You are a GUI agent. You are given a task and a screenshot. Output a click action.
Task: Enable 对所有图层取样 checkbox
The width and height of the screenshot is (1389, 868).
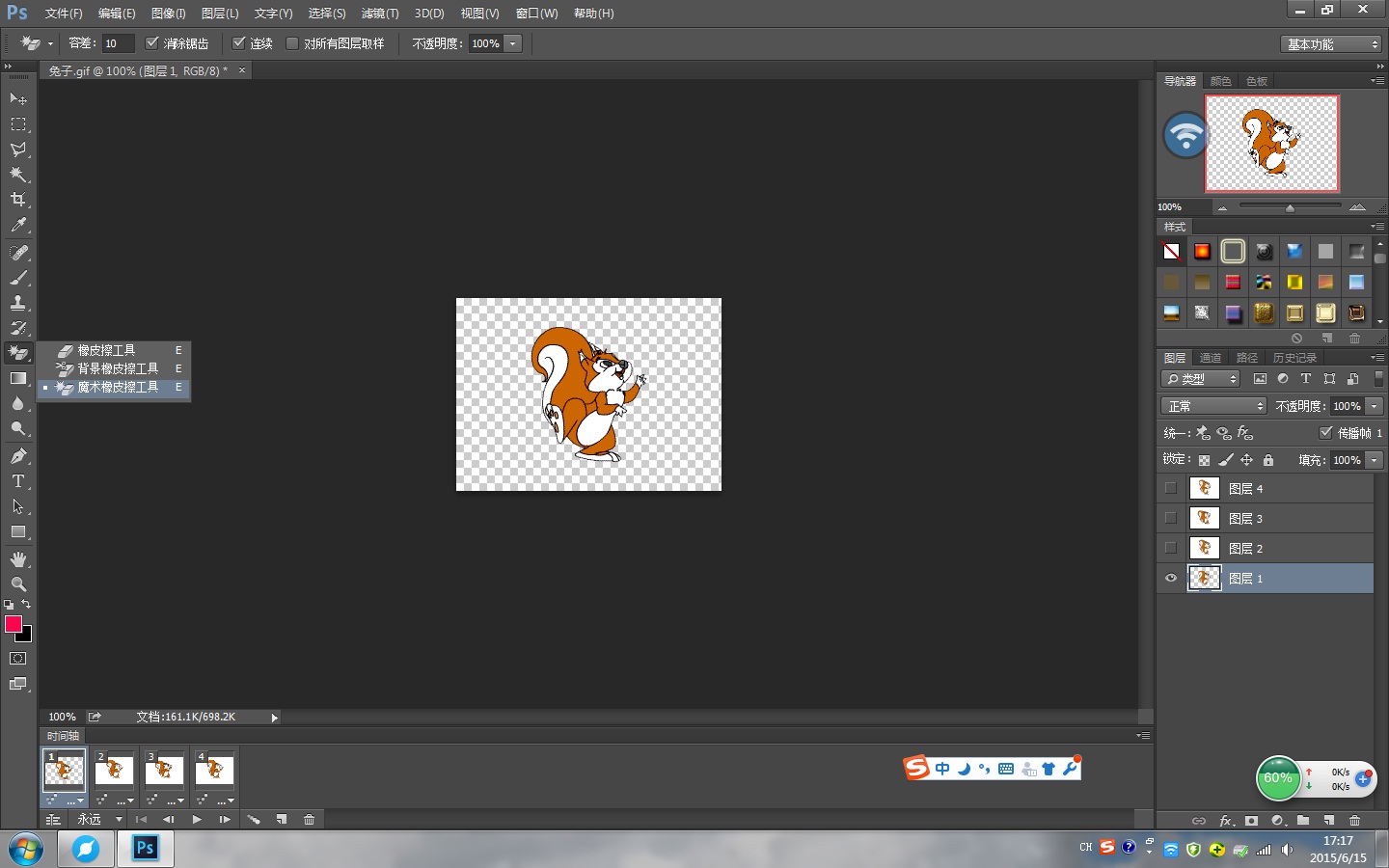(292, 43)
